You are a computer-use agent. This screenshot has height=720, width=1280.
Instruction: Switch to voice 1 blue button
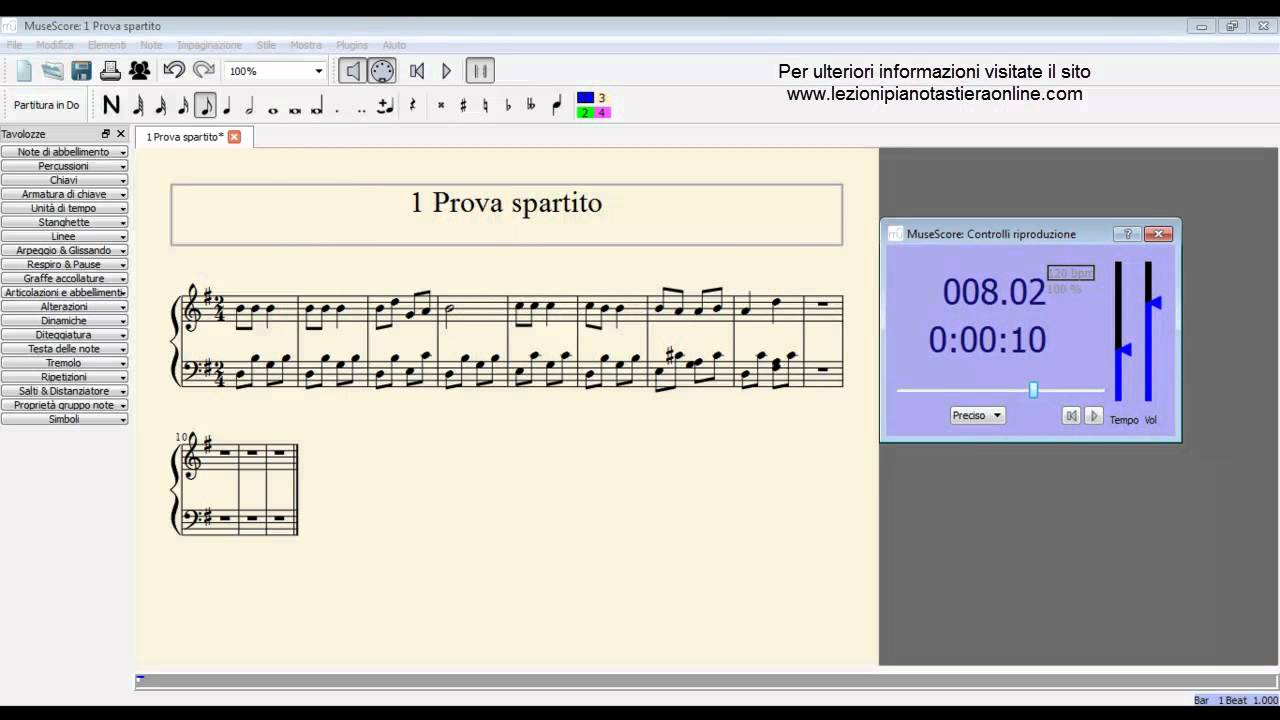click(x=586, y=98)
